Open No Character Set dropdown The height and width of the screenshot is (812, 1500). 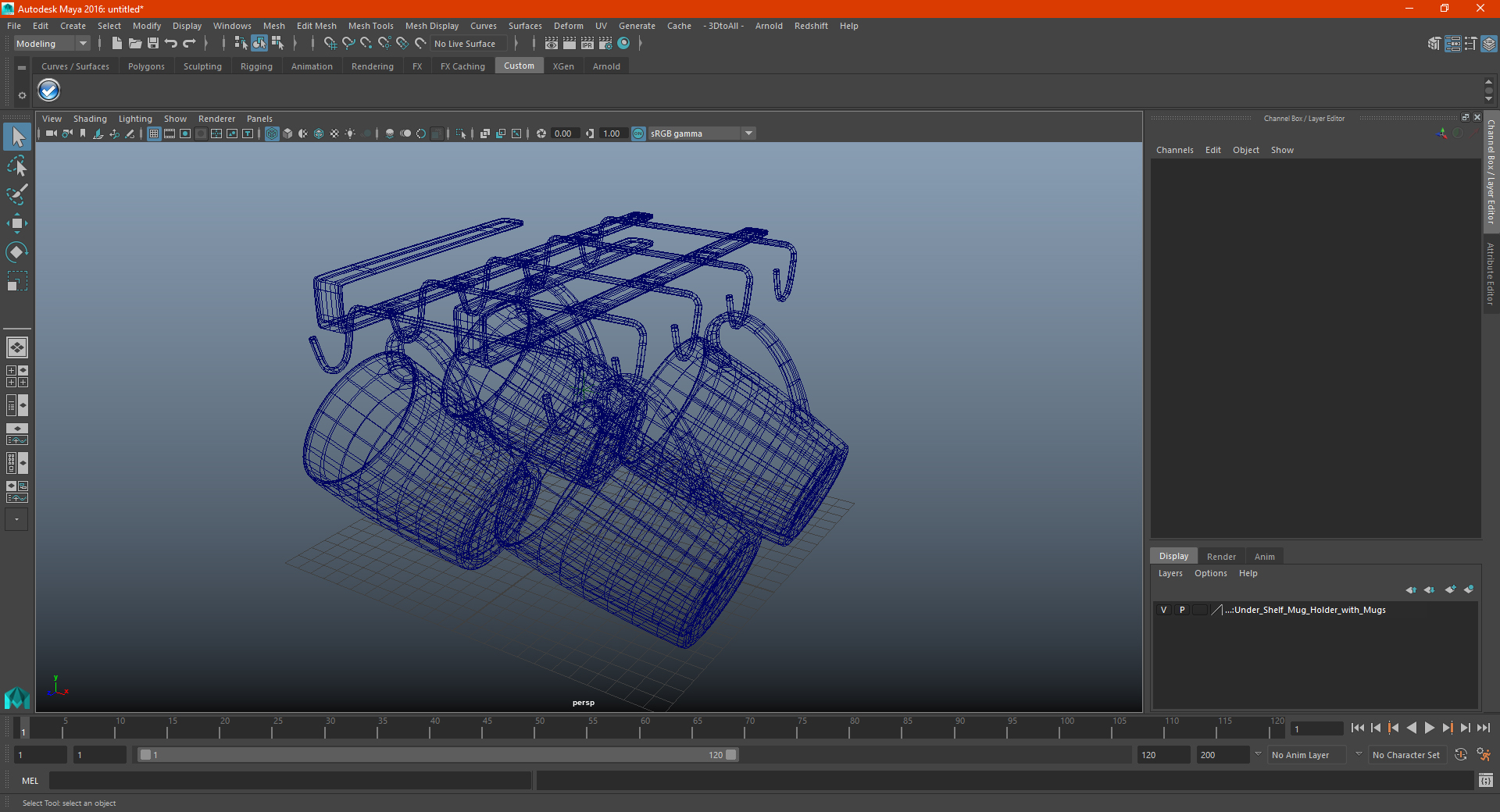[x=1408, y=755]
